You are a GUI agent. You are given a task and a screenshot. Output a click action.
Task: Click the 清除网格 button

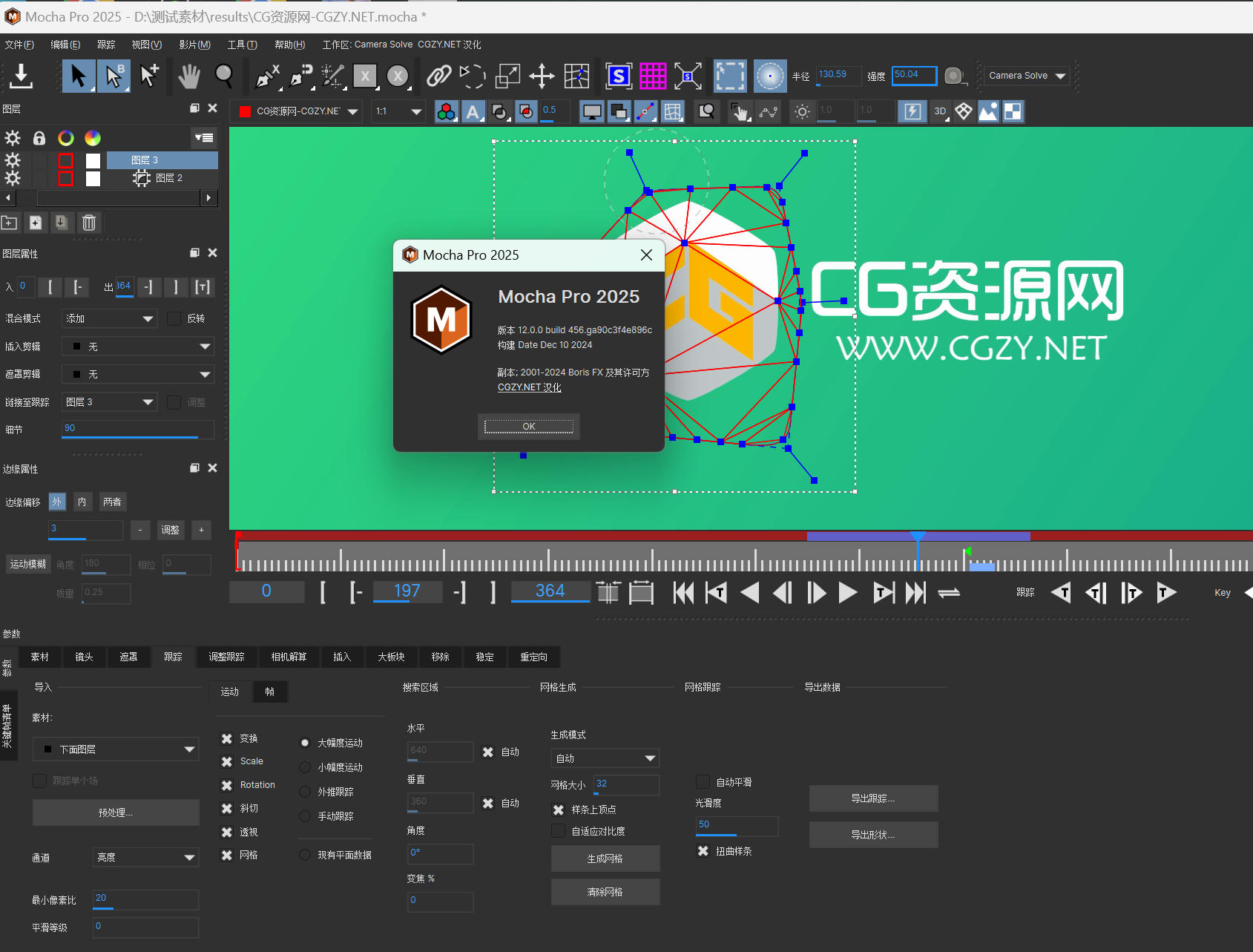pos(605,892)
